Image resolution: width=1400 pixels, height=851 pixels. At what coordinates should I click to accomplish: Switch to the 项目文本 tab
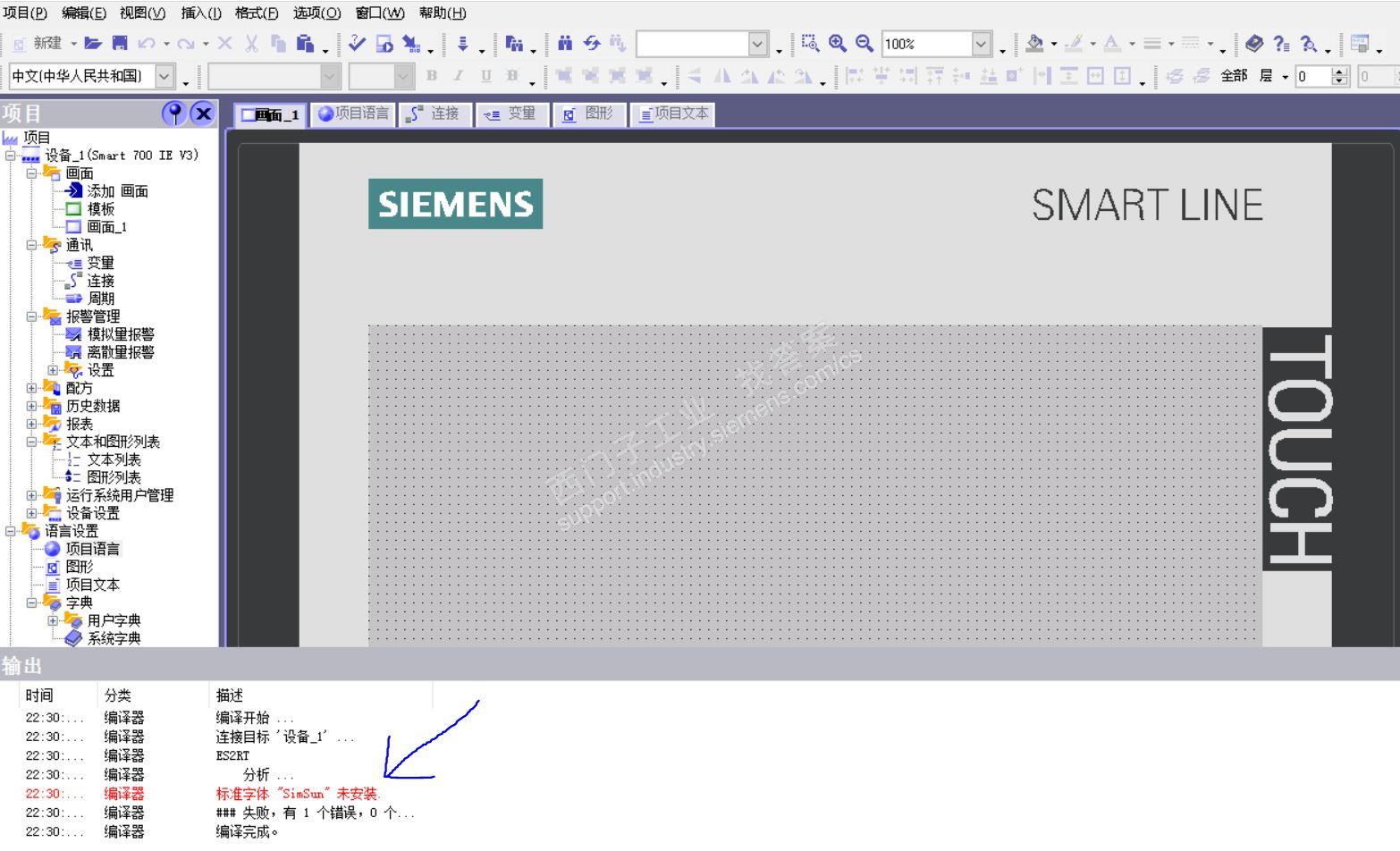[673, 114]
